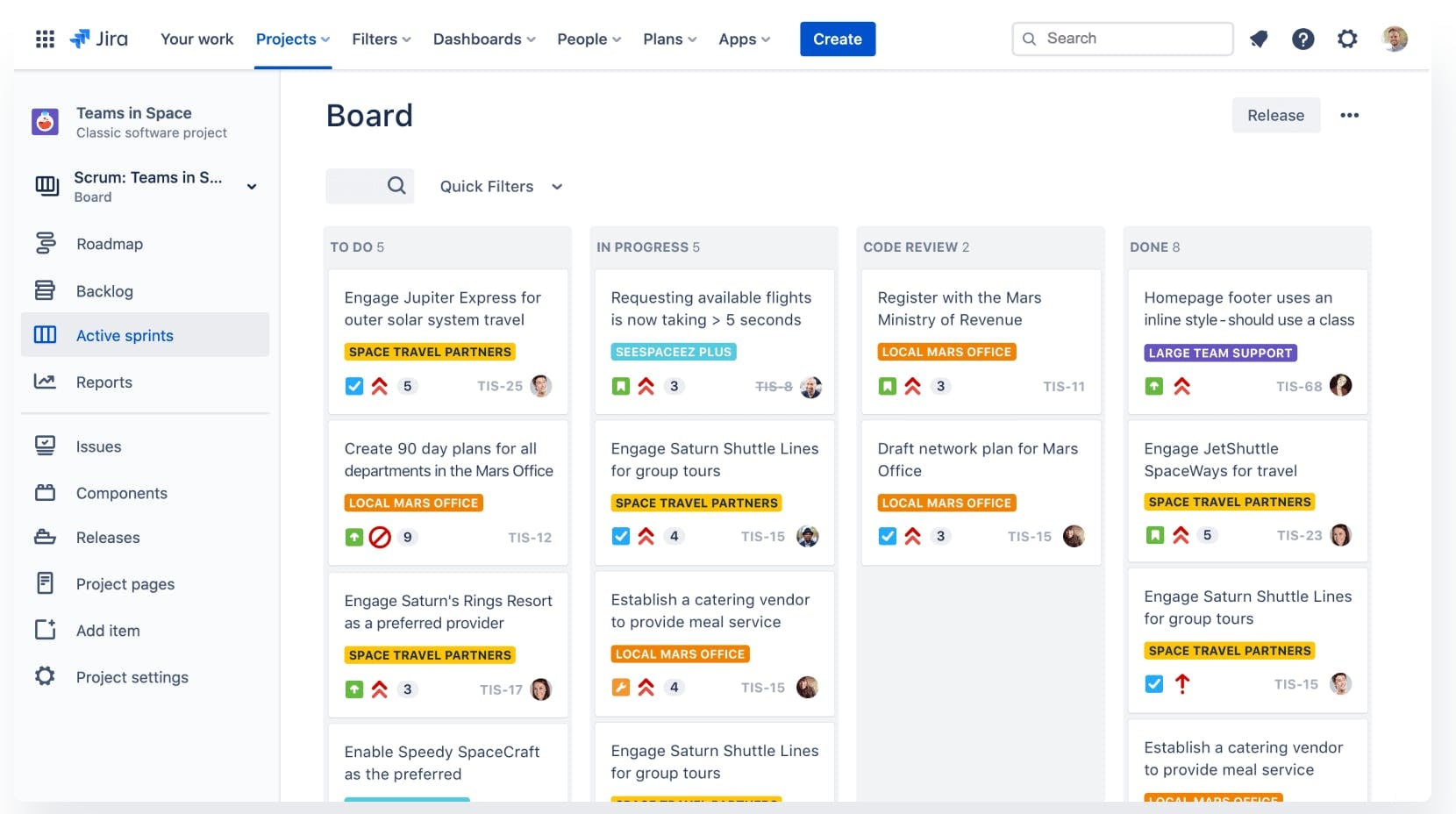This screenshot has width=1456, height=814.
Task: Select Active sprints in sidebar
Action: pos(125,335)
